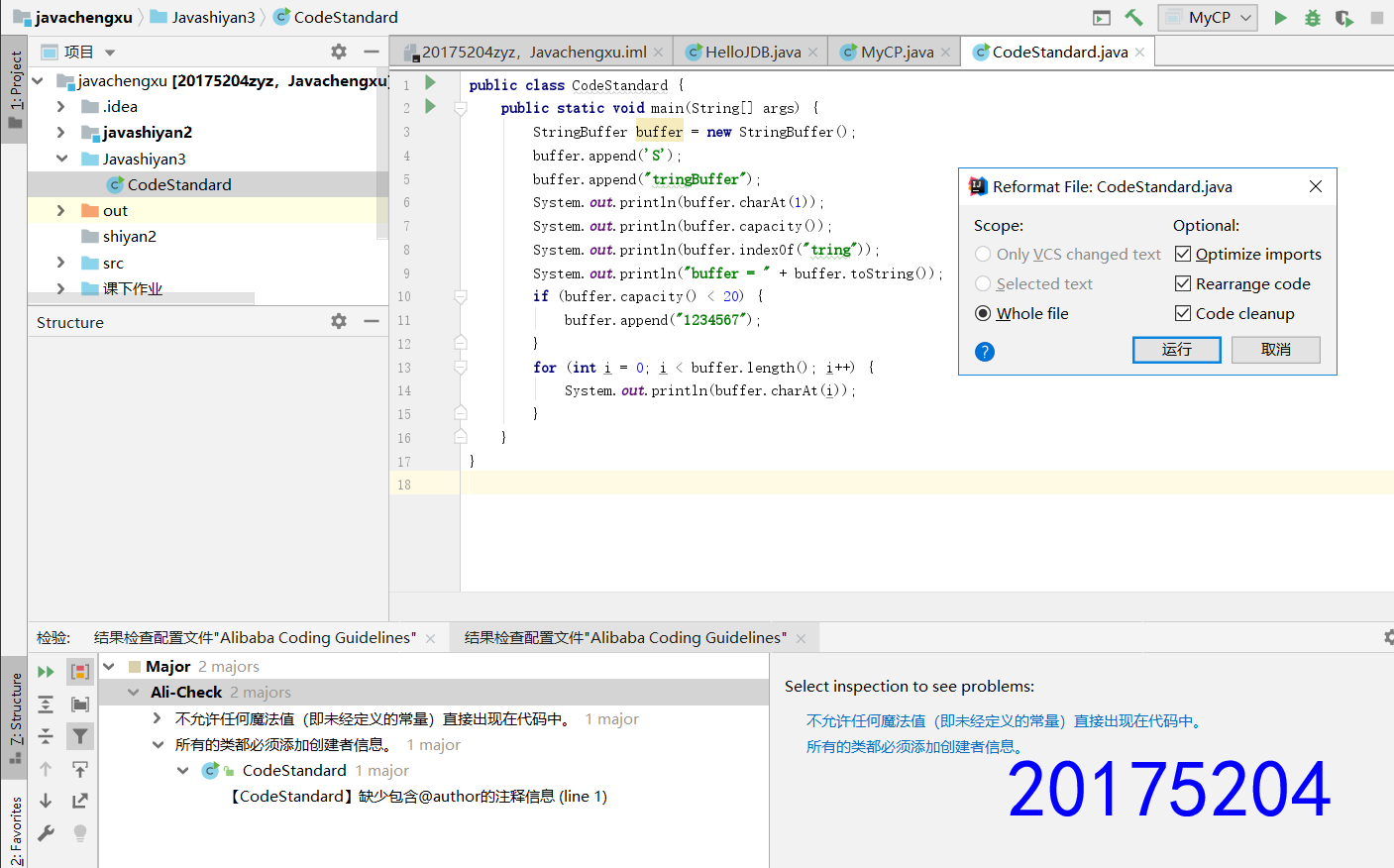Open the 所有的类都必须添加创建者信息 link
The width and height of the screenshot is (1394, 868).
pyautogui.click(x=916, y=746)
